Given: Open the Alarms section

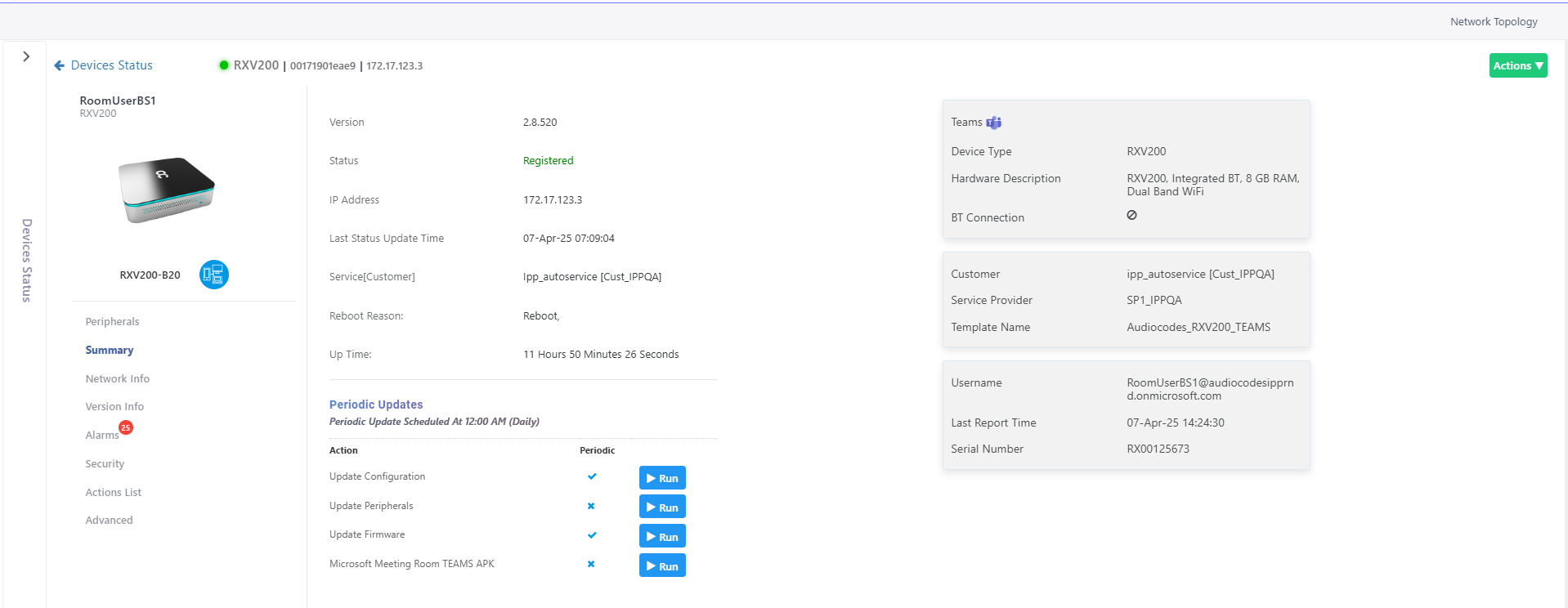Looking at the screenshot, I should pyautogui.click(x=102, y=435).
